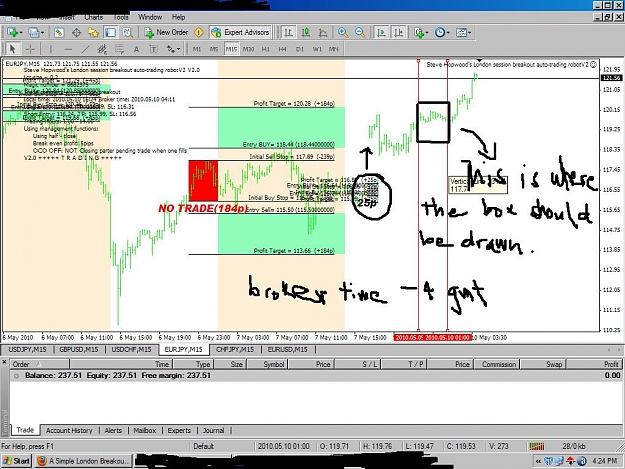Click the Terminal window icon
Screen dimensions: 625x469
pos(110,33)
